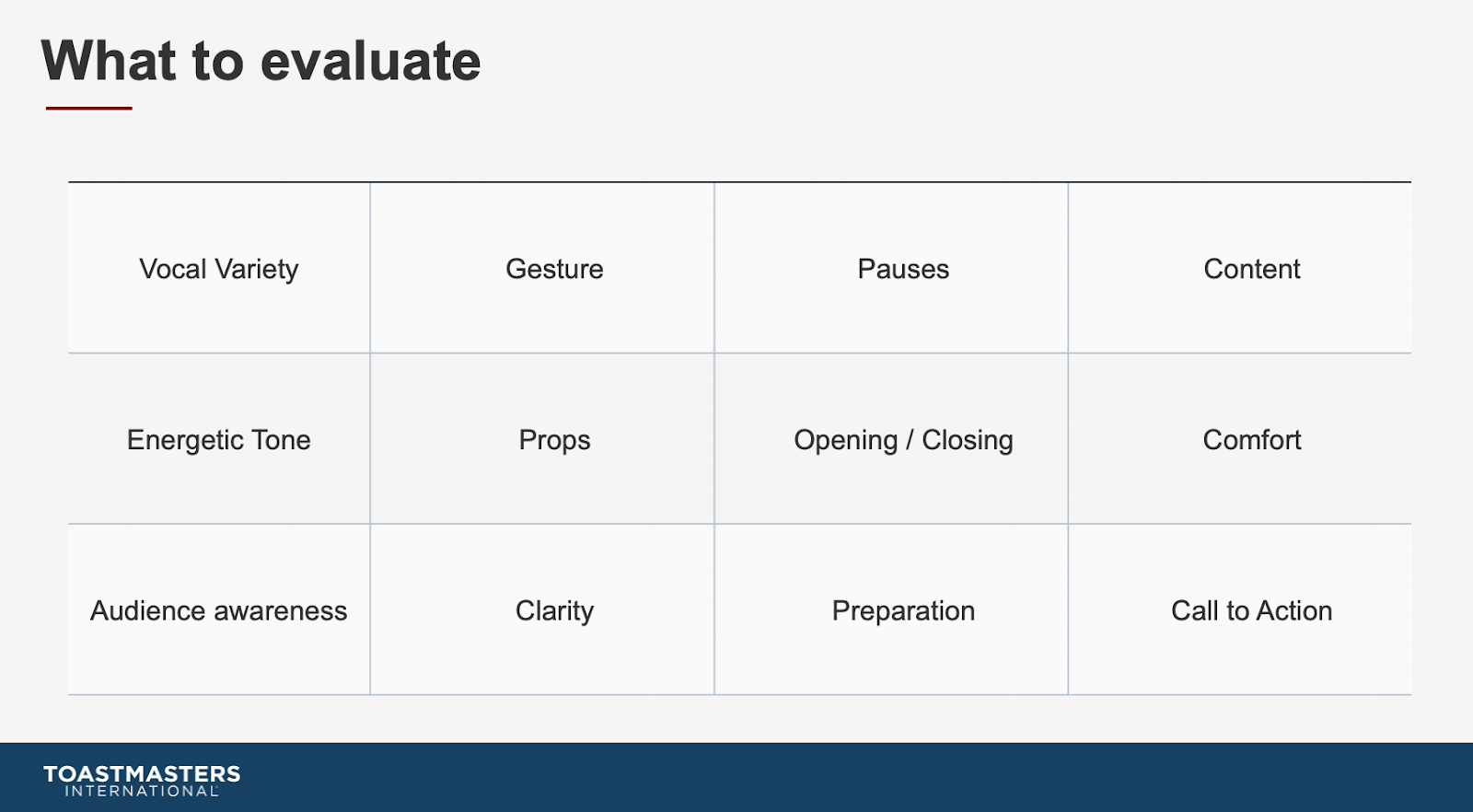This screenshot has height=812, width=1473.
Task: Click the Preparation cell
Action: (x=891, y=609)
